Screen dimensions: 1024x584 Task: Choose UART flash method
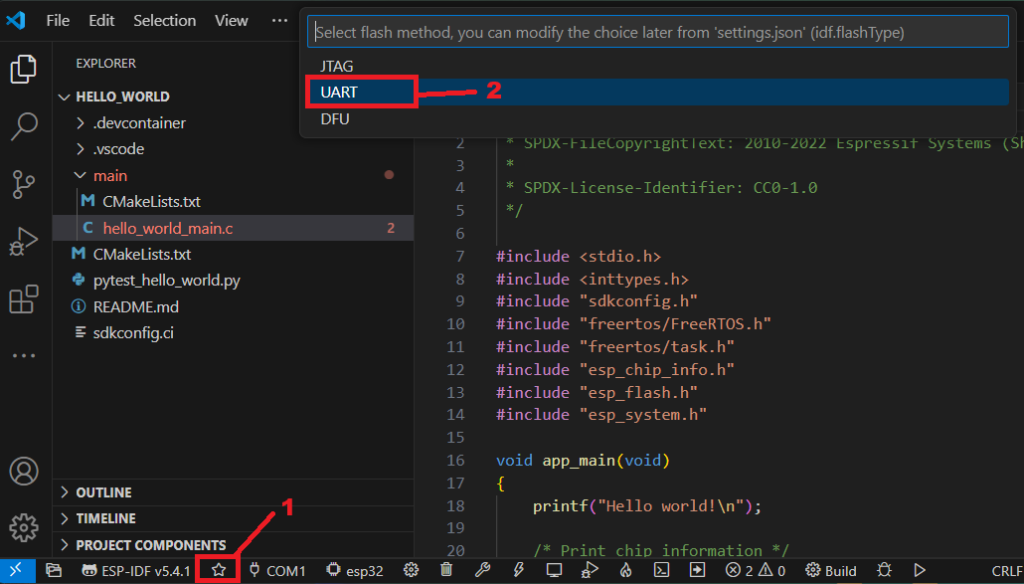[658, 92]
